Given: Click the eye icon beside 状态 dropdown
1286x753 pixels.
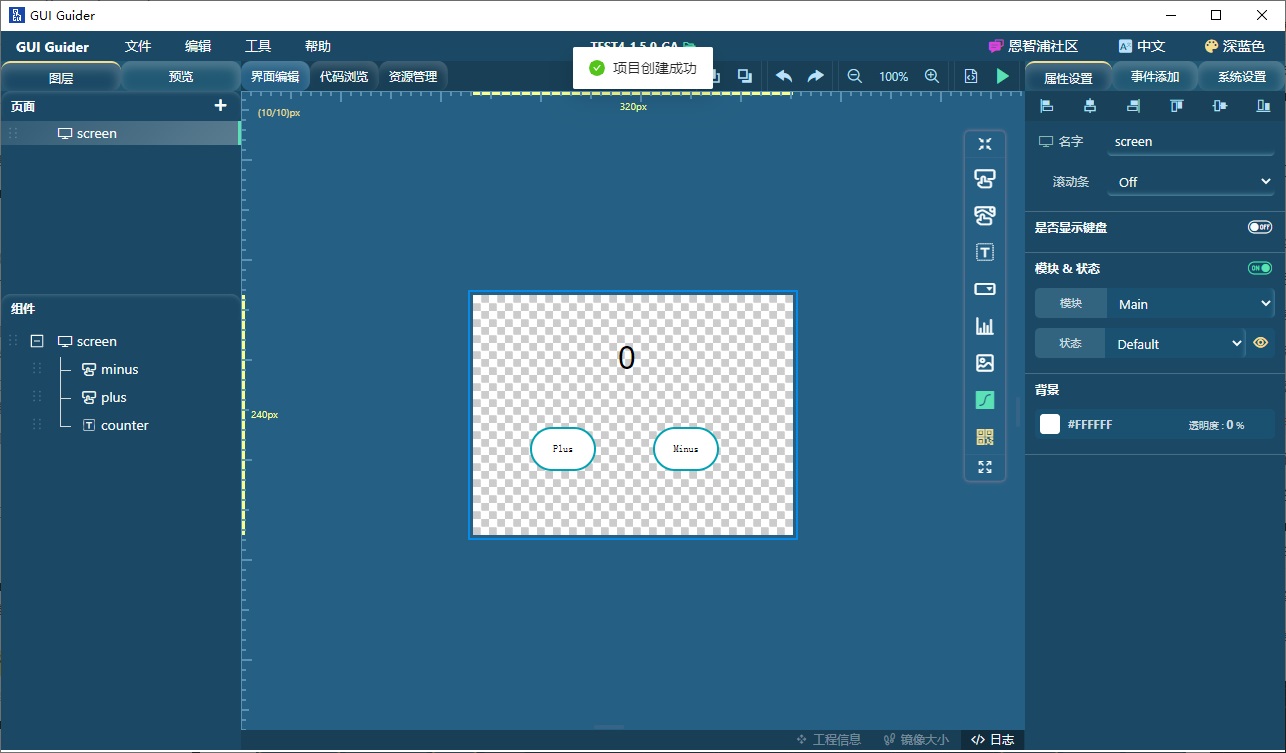Looking at the screenshot, I should (x=1260, y=343).
